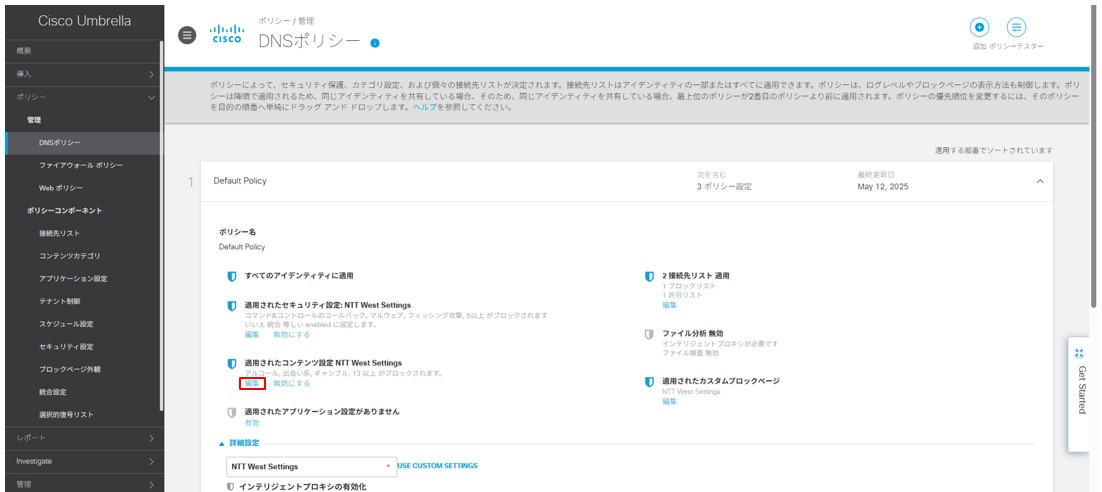Select ファイアウォール ポリシー in sidebar

pos(81,165)
